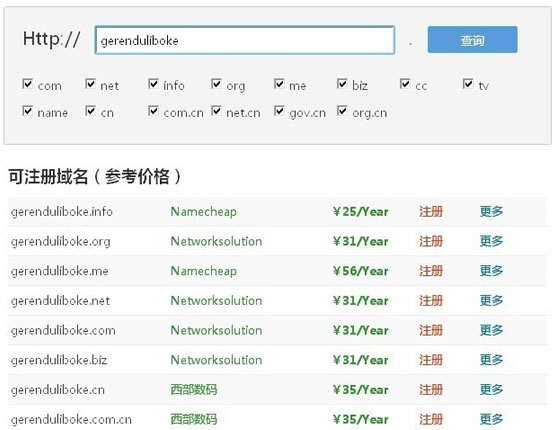The width and height of the screenshot is (559, 430).
Task: Toggle the org checkbox
Action: tap(216, 84)
